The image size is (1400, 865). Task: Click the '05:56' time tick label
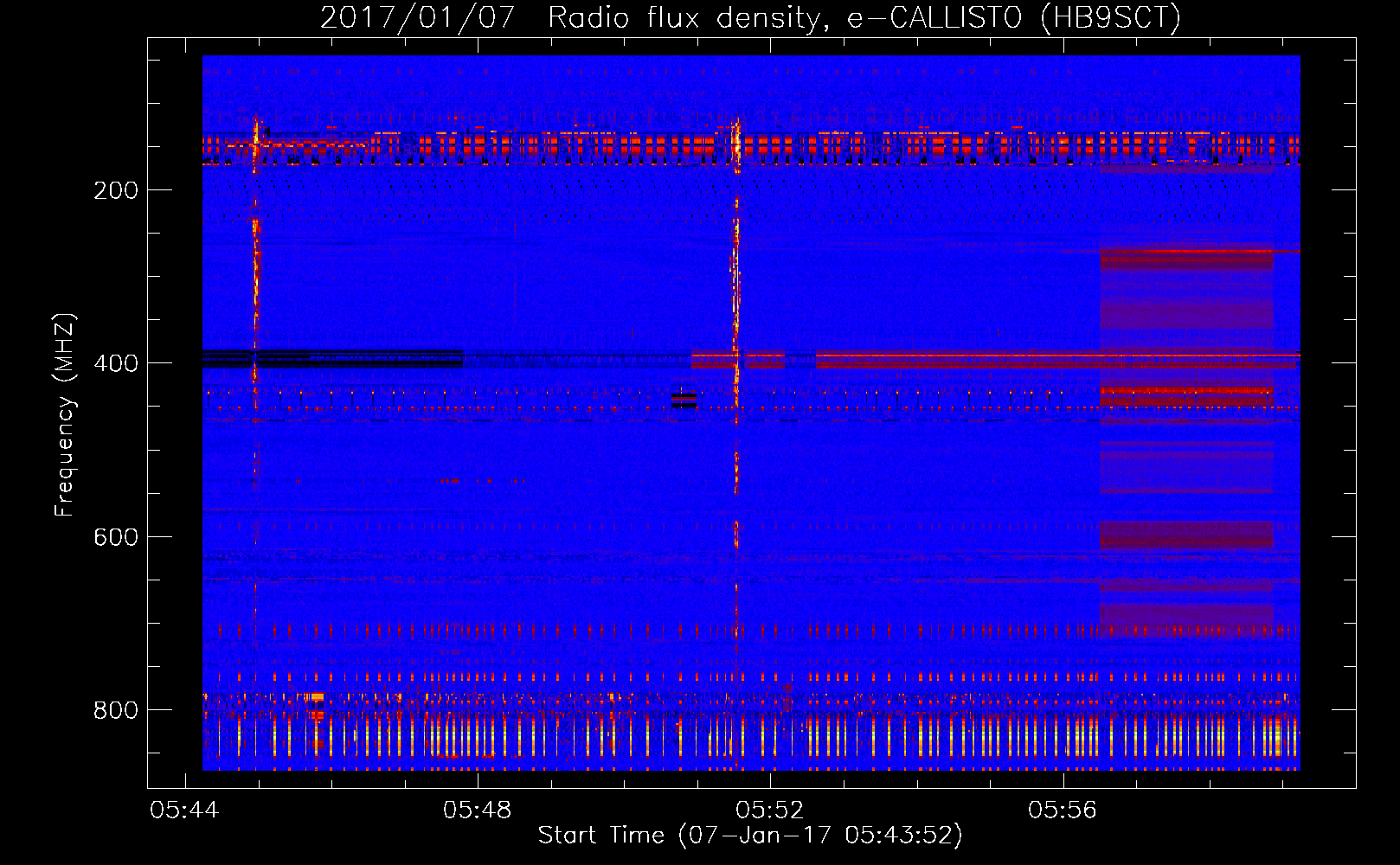pos(1062,810)
